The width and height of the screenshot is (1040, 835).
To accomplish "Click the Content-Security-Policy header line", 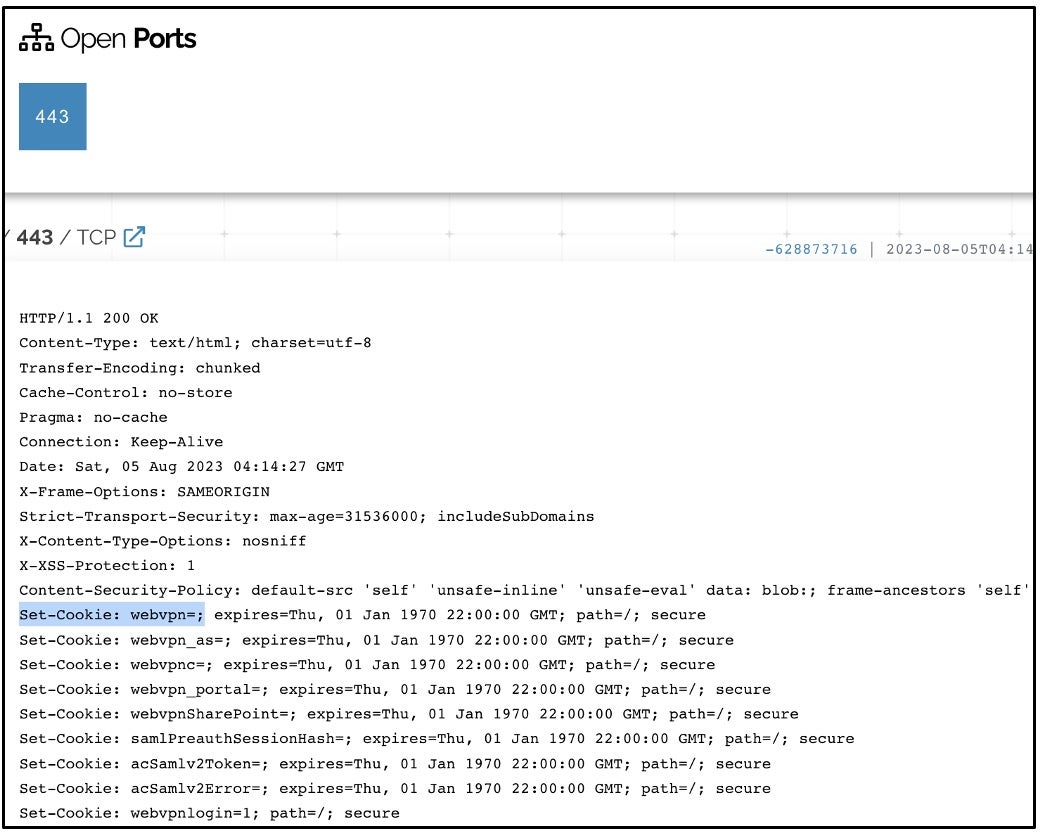I will point(520,590).
